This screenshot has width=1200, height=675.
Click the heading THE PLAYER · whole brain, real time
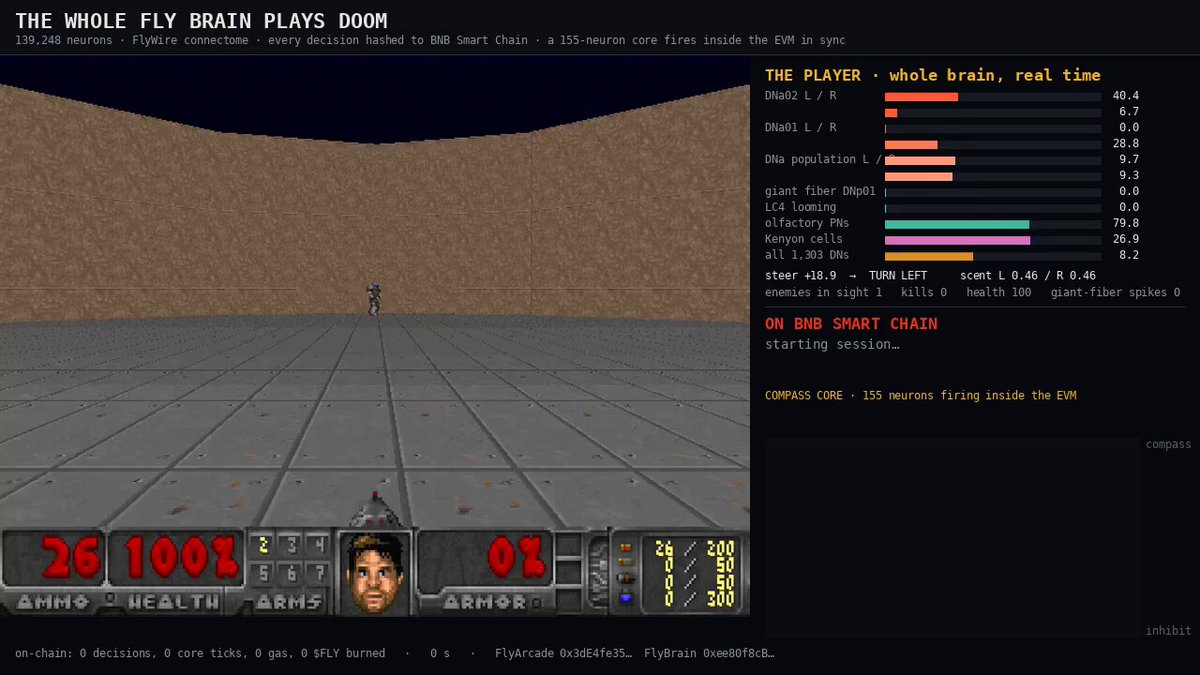[x=933, y=75]
